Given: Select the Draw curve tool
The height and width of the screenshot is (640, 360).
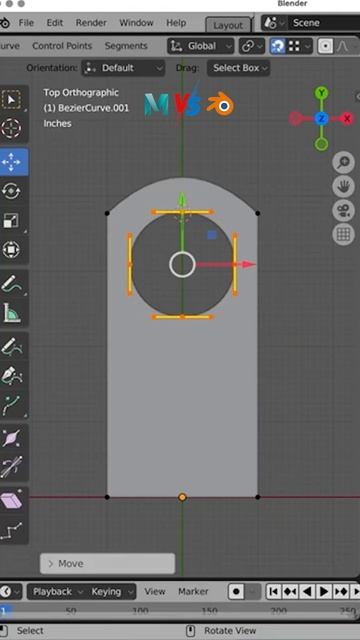Looking at the screenshot, I should (11, 346).
